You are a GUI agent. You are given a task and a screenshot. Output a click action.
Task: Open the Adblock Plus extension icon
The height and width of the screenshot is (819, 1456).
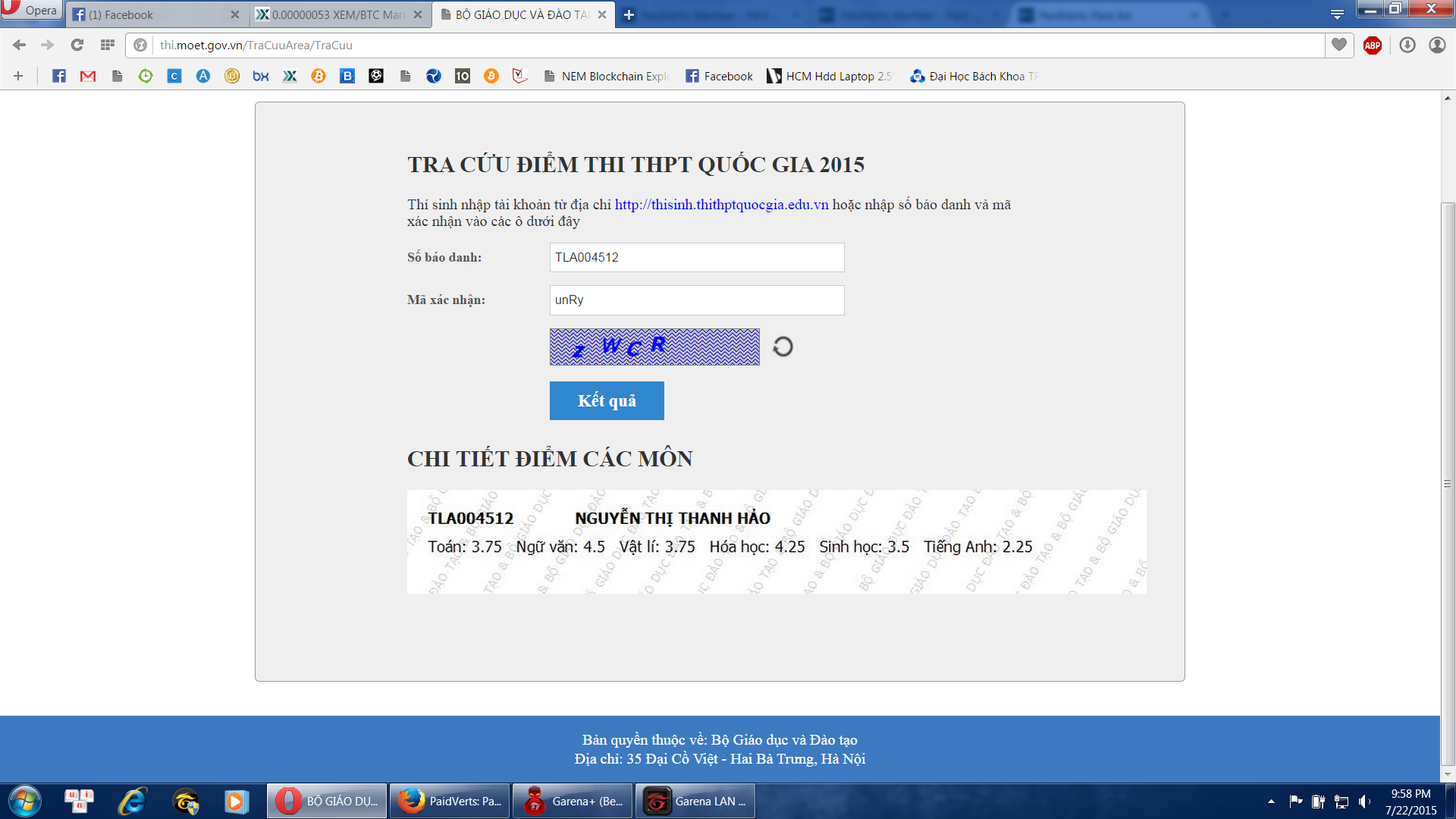[x=1373, y=45]
